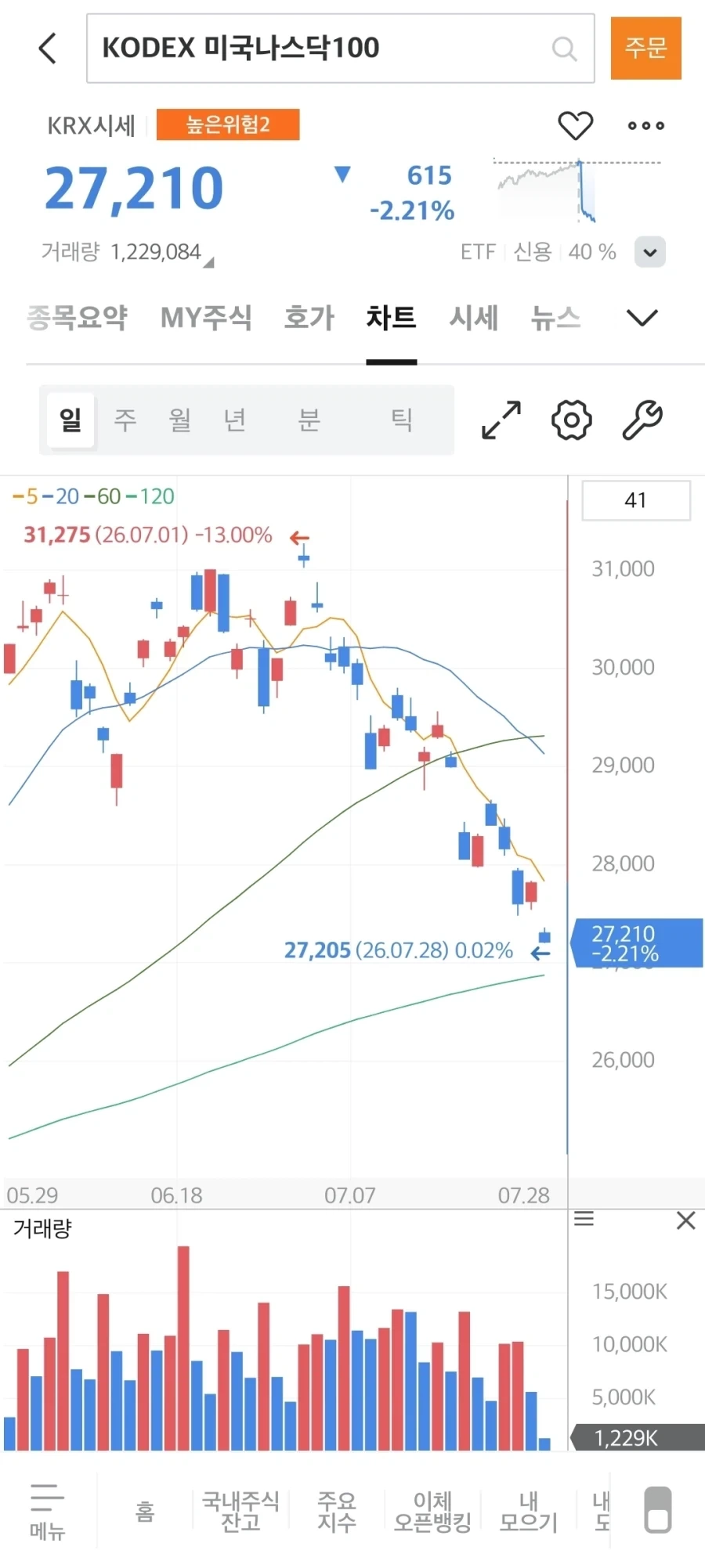Viewport: 705px width, 1568px height.
Task: Switch to the 호가 tab
Action: [x=309, y=318]
